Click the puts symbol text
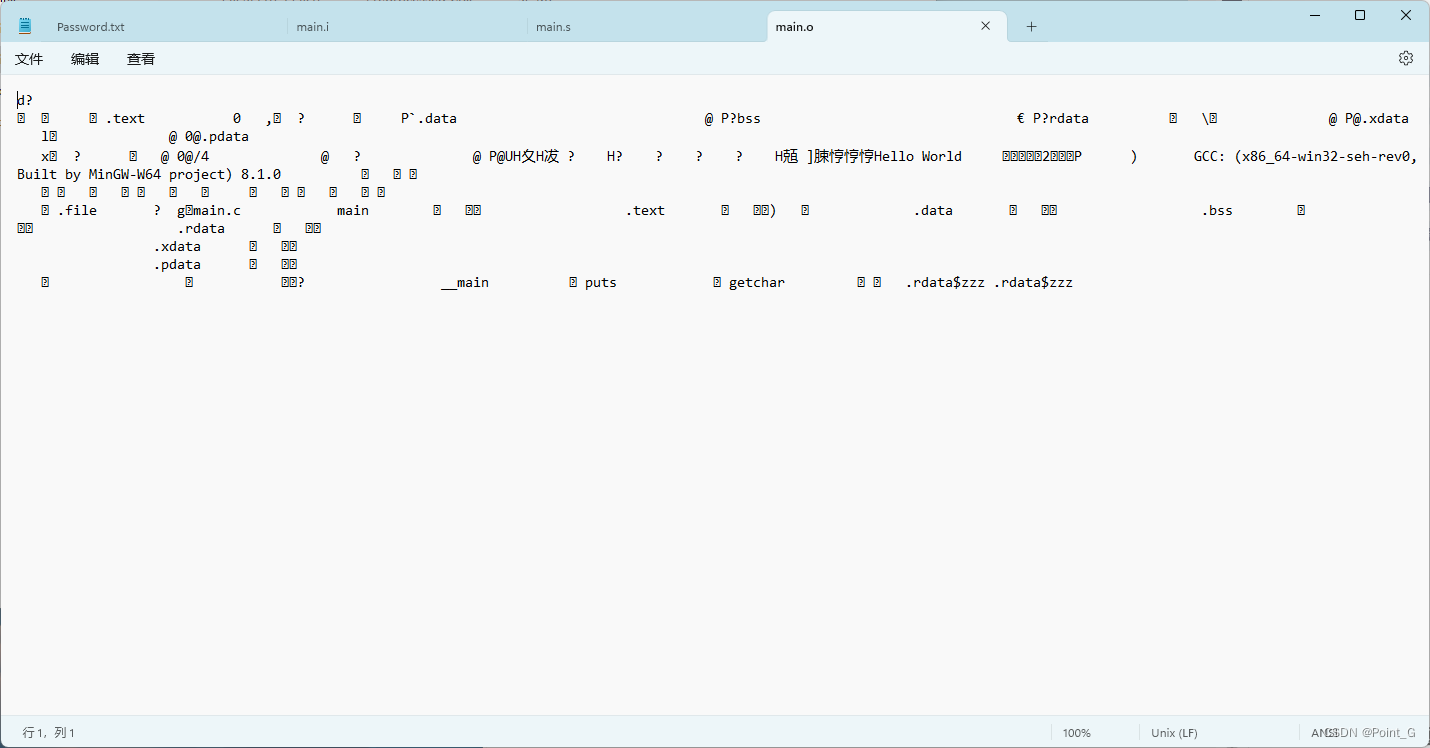The image size is (1430, 748). 601,283
